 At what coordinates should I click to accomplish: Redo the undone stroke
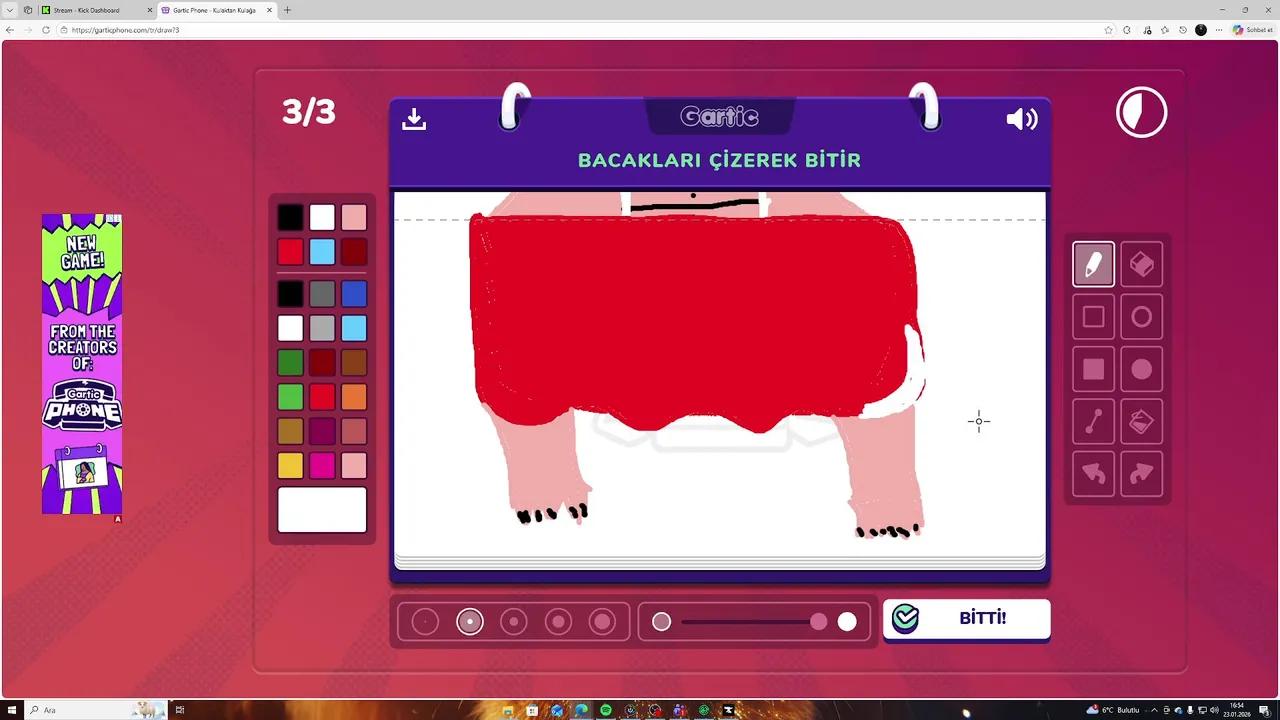tap(1141, 474)
